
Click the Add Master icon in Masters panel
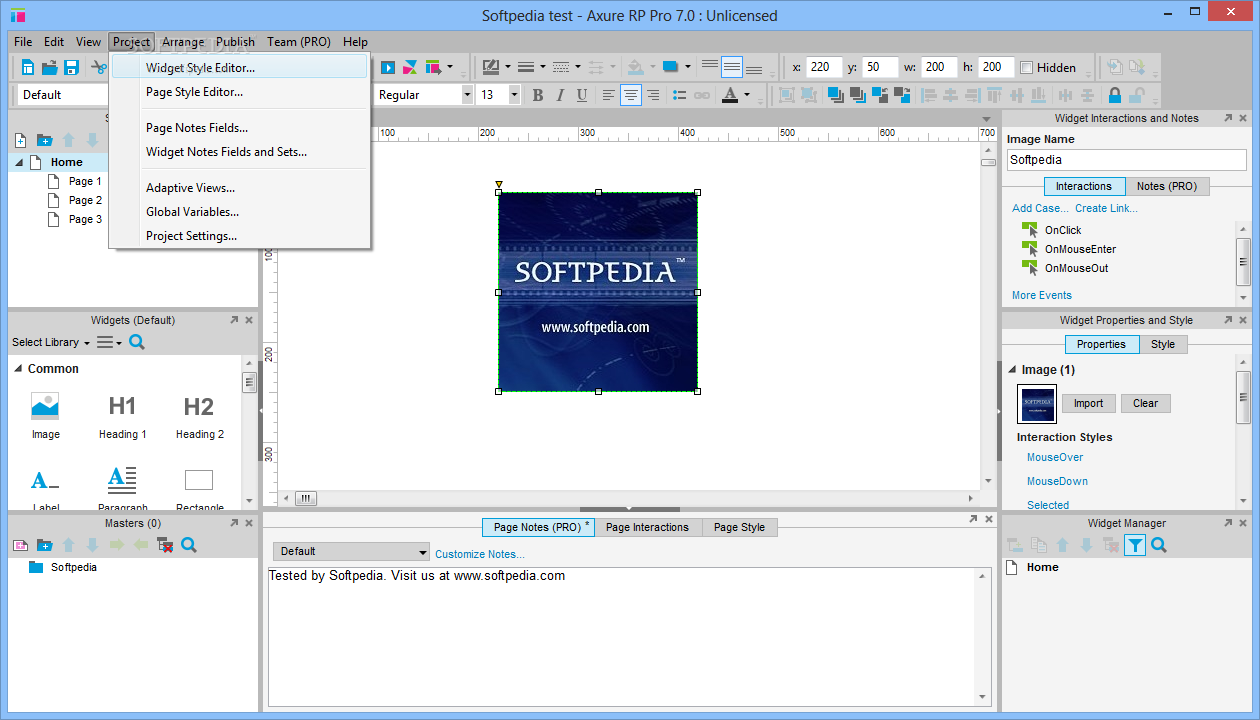[x=20, y=545]
